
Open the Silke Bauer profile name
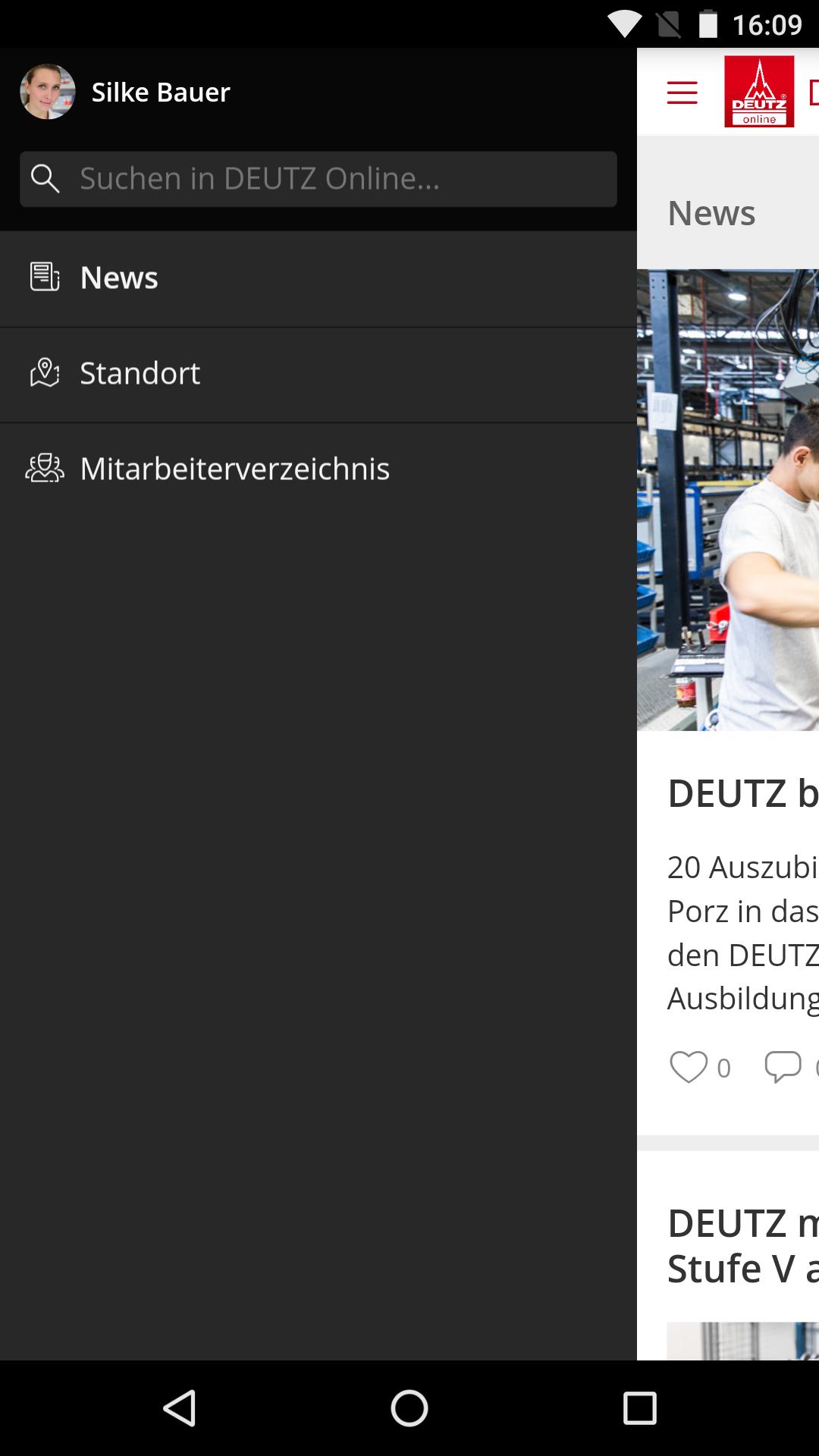coord(161,92)
